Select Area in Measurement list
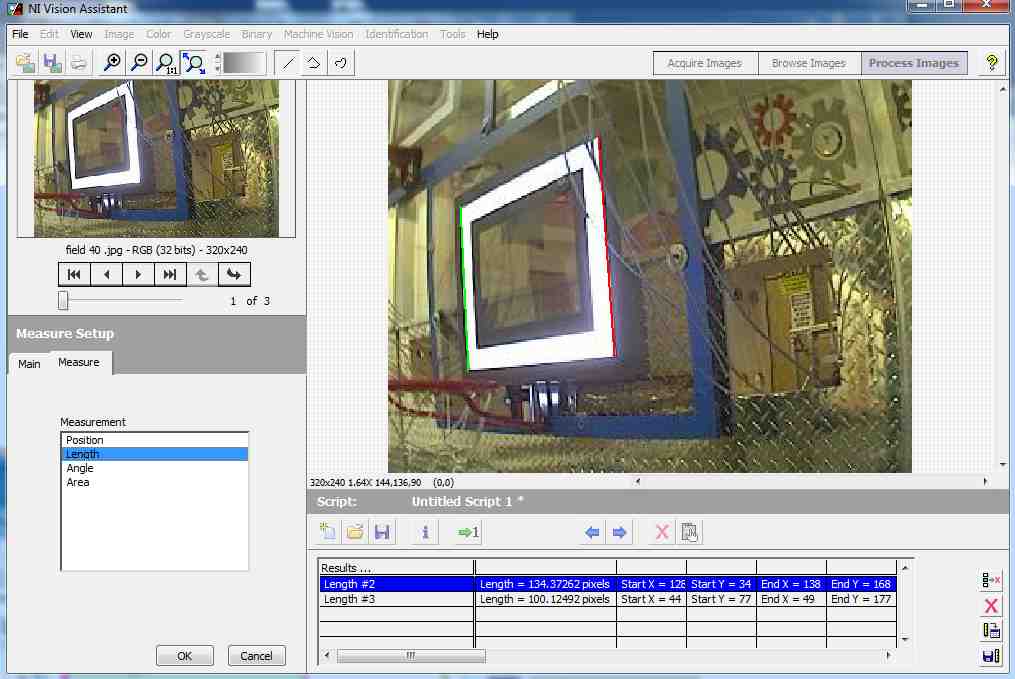Image resolution: width=1015 pixels, height=679 pixels. tap(154, 482)
